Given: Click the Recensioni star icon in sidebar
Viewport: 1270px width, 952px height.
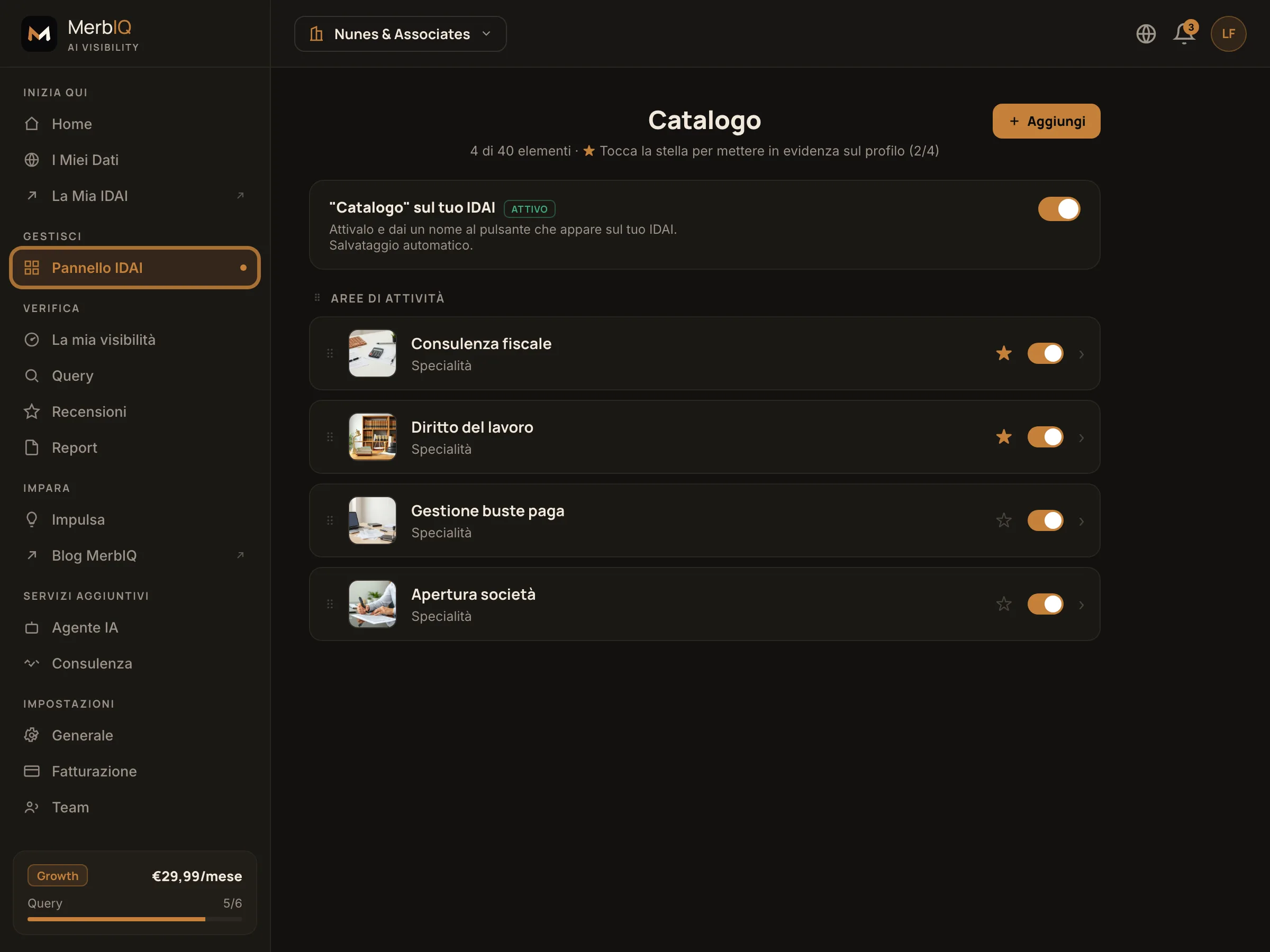Looking at the screenshot, I should click(32, 411).
